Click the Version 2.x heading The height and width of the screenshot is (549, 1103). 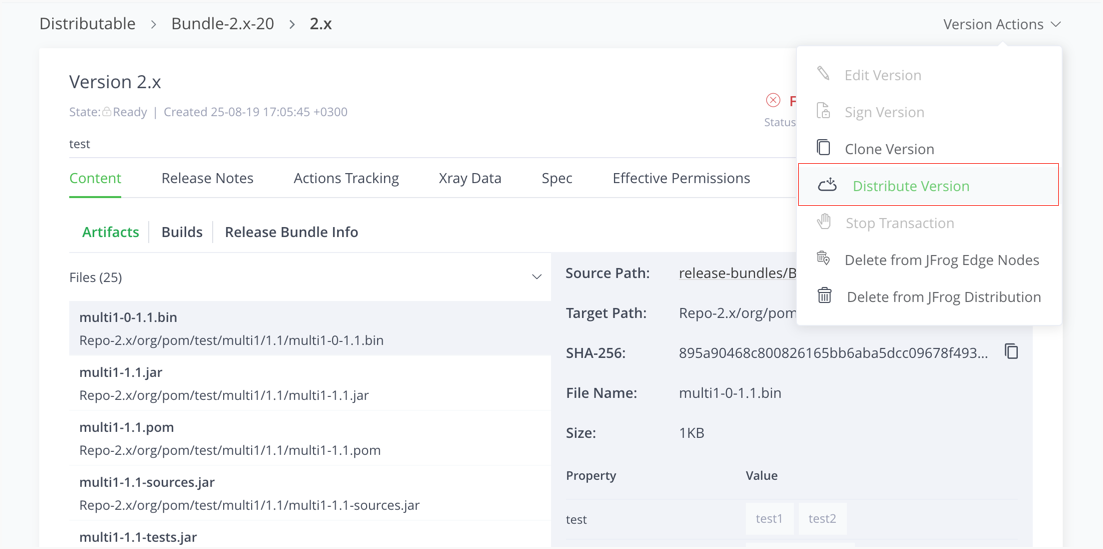coord(115,82)
